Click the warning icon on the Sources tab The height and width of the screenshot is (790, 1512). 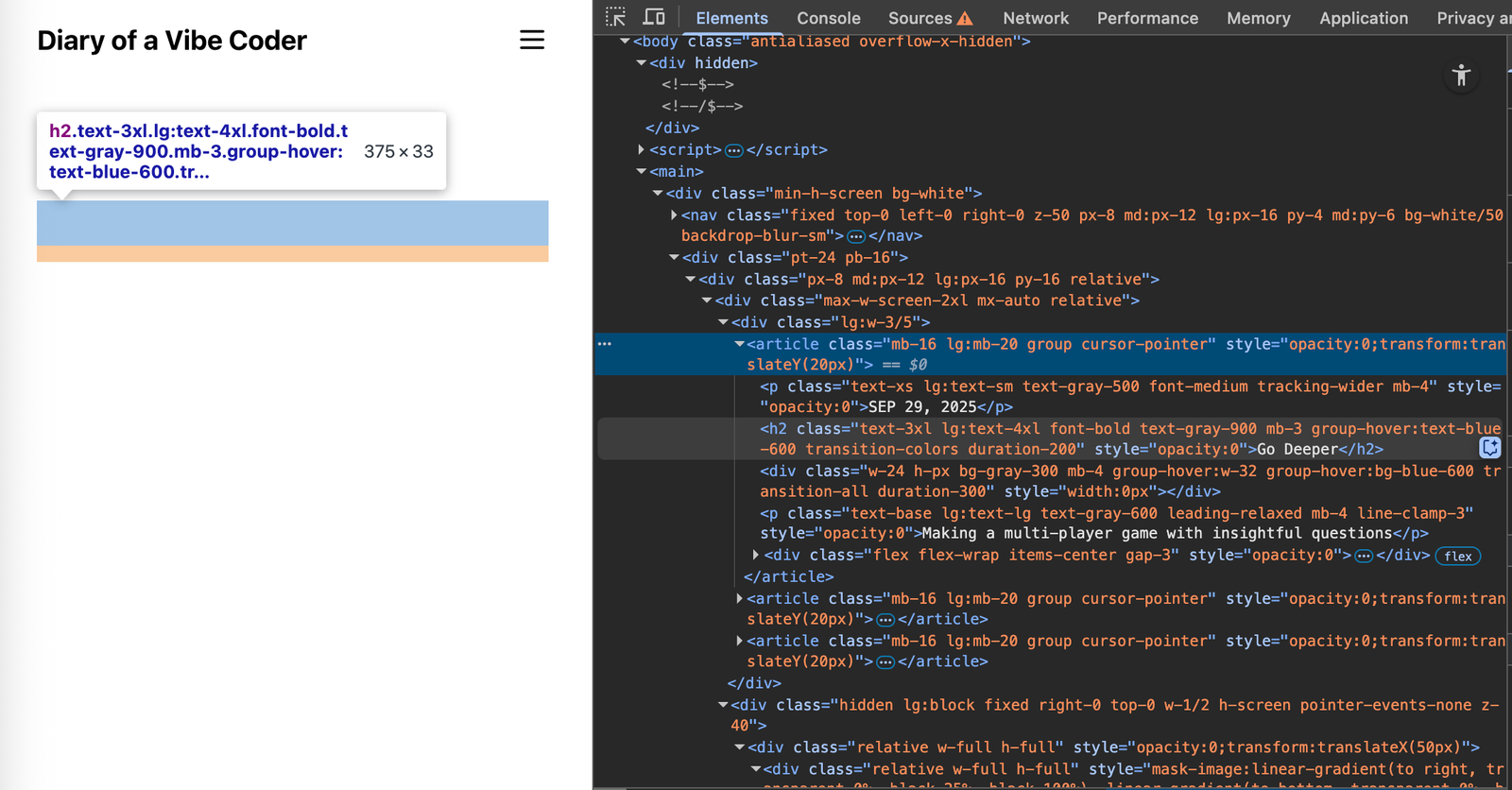pyautogui.click(x=965, y=18)
